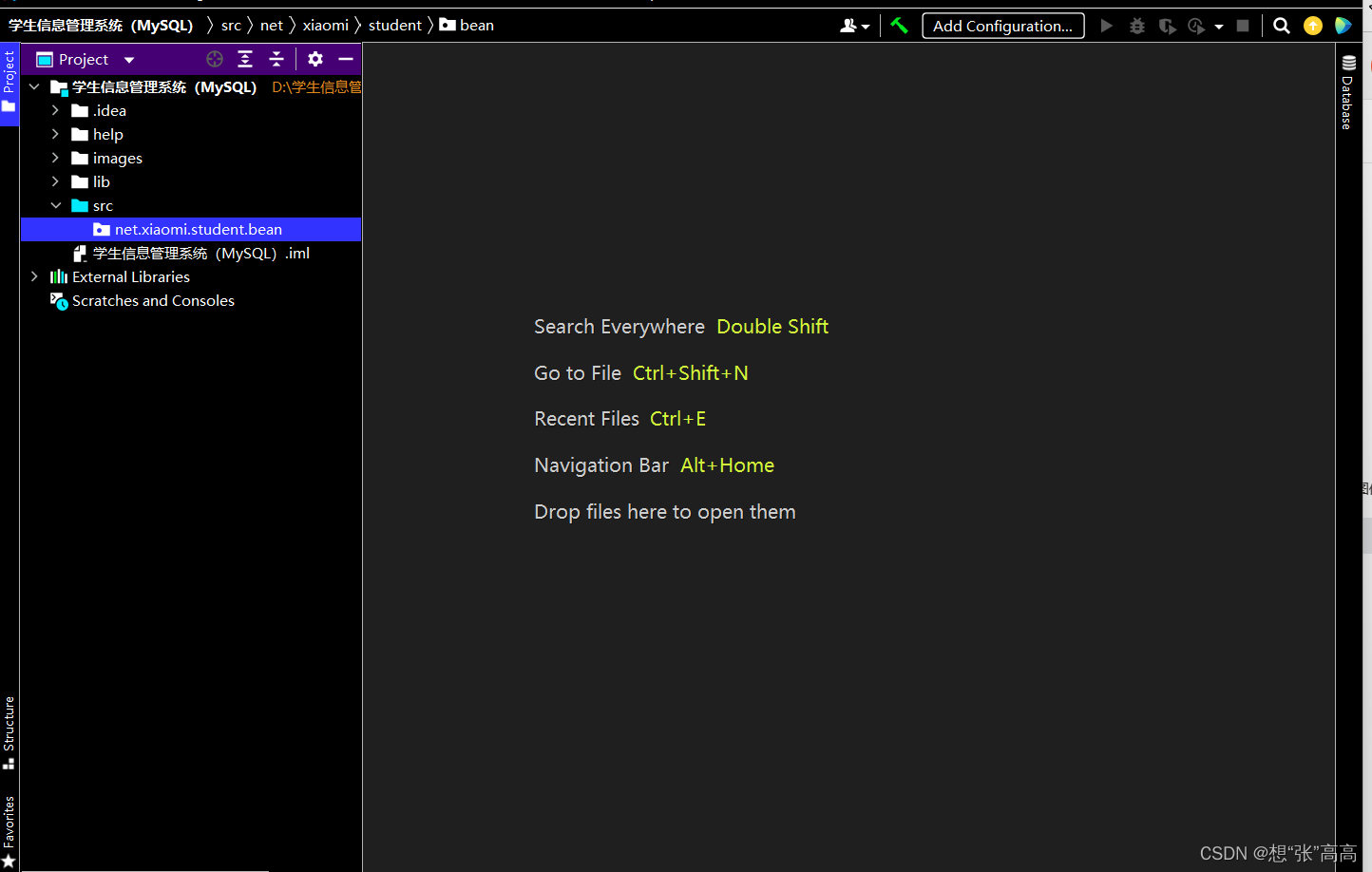Select net.xiaomi.student.bean package
This screenshot has width=1372, height=872.
pyautogui.click(x=191, y=229)
